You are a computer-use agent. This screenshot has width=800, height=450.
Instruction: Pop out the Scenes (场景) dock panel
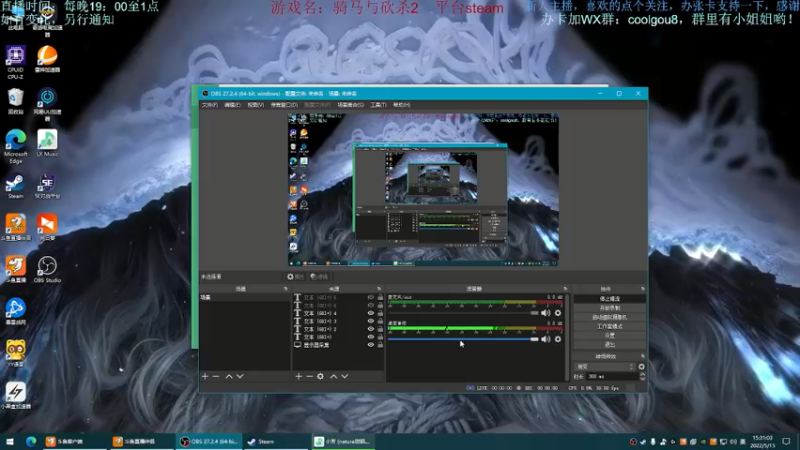[x=286, y=289]
